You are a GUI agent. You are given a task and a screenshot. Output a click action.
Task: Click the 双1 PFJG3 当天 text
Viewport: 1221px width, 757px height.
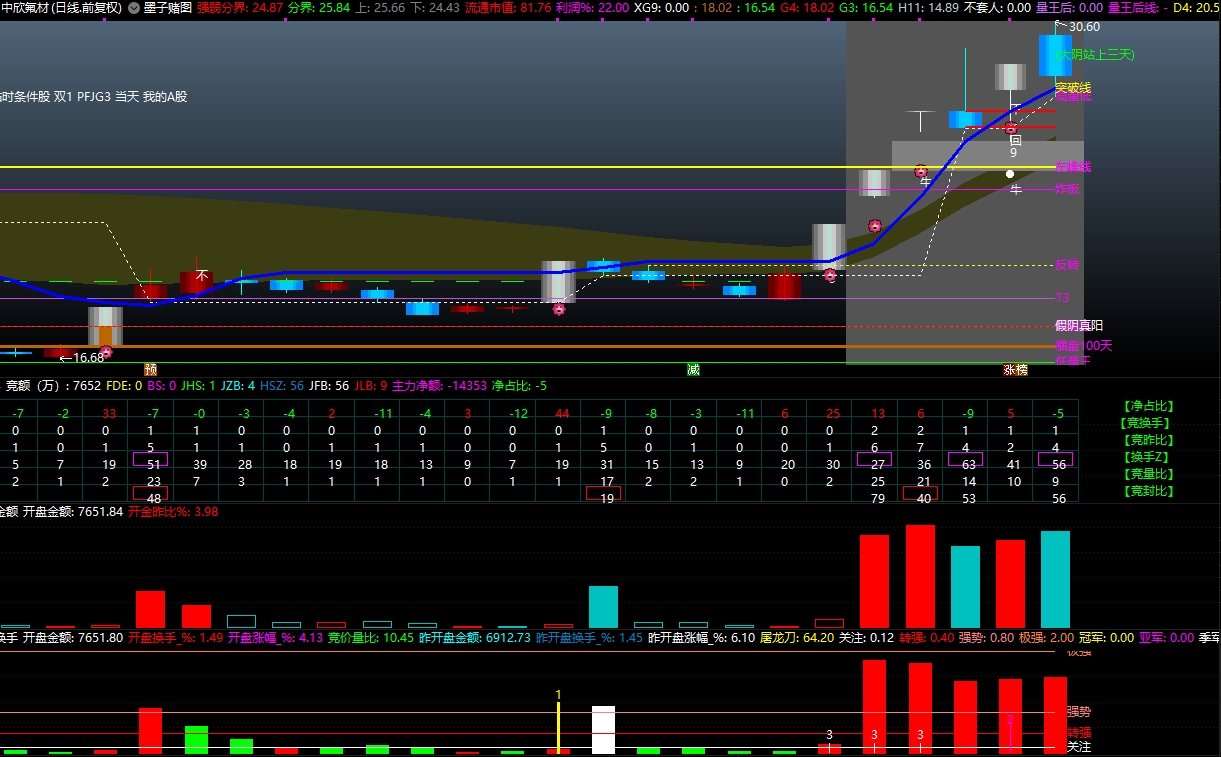96,97
